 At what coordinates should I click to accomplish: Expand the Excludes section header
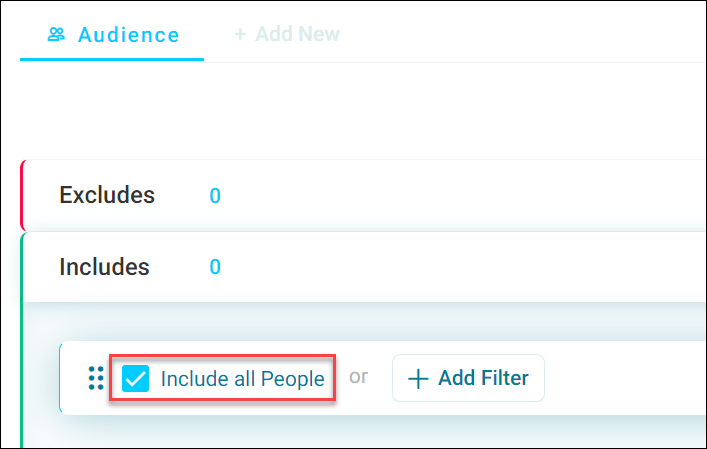[x=364, y=195]
